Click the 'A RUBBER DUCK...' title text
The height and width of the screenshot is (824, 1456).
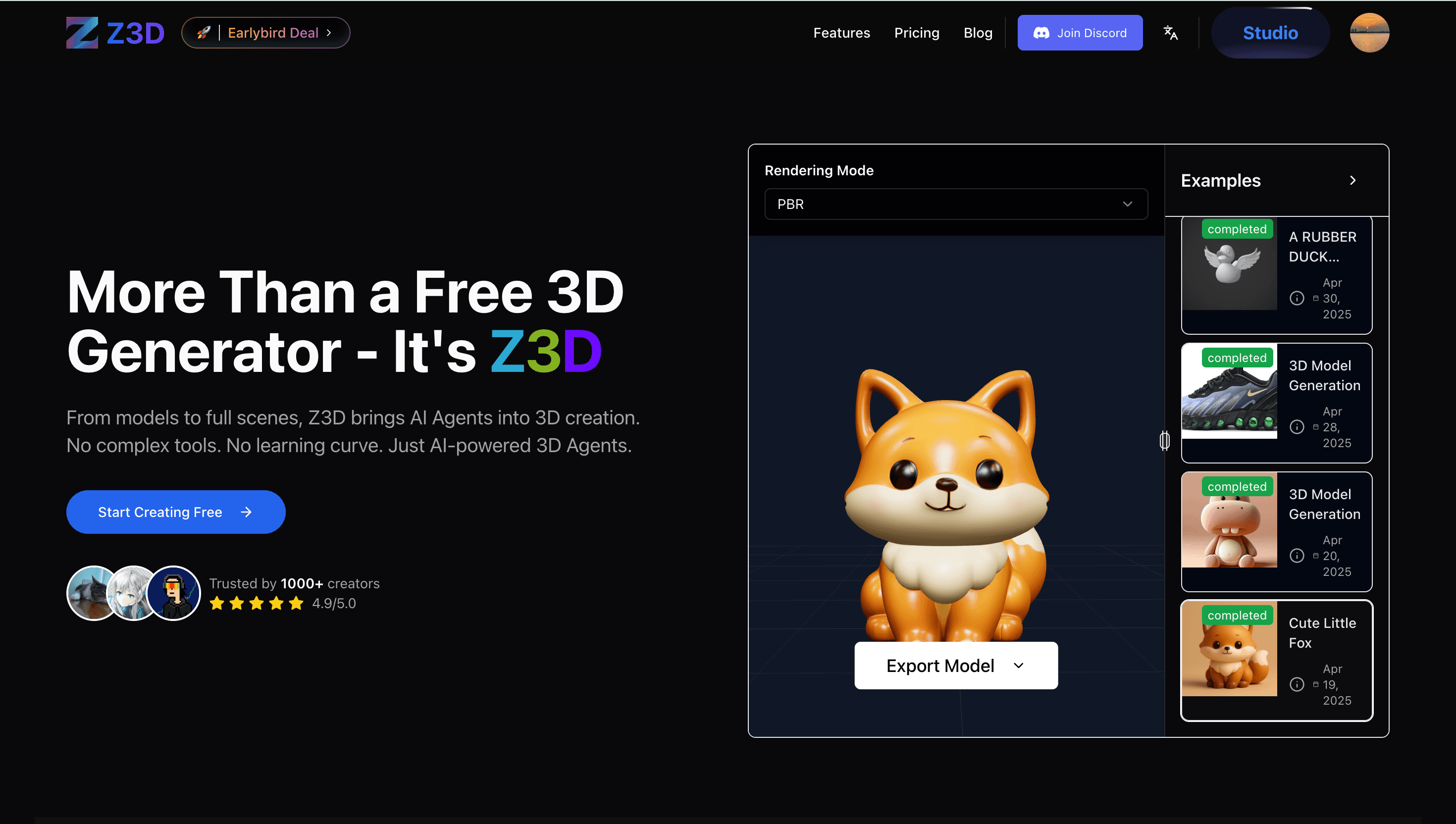(x=1322, y=247)
